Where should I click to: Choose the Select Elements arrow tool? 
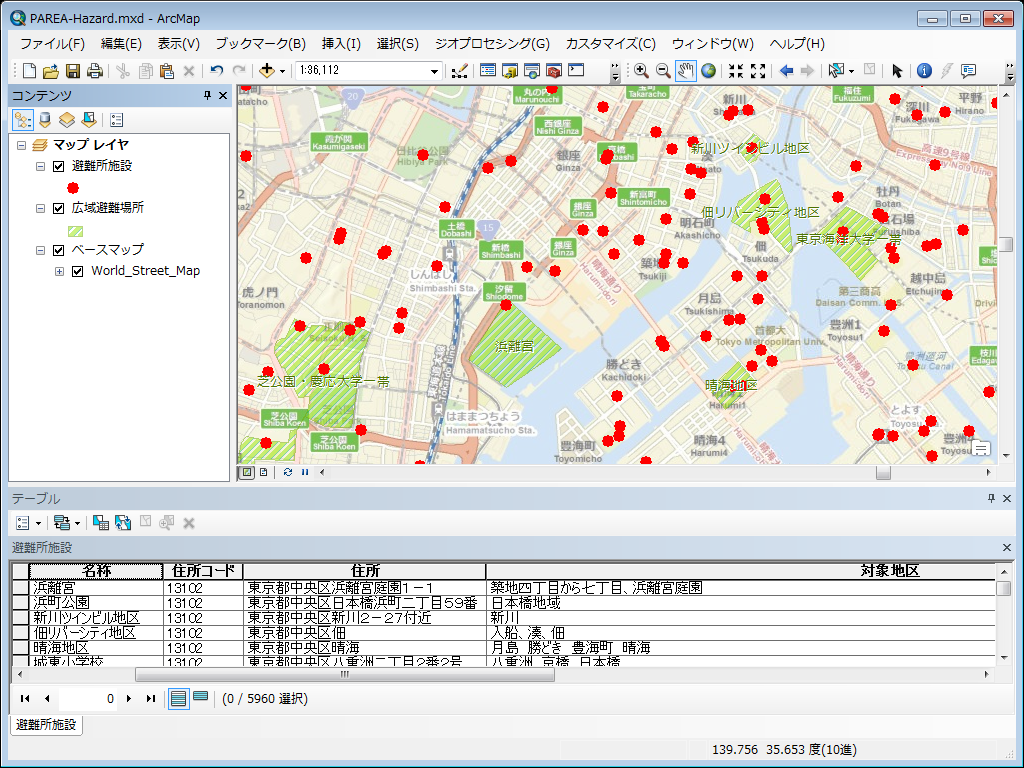[x=897, y=71]
